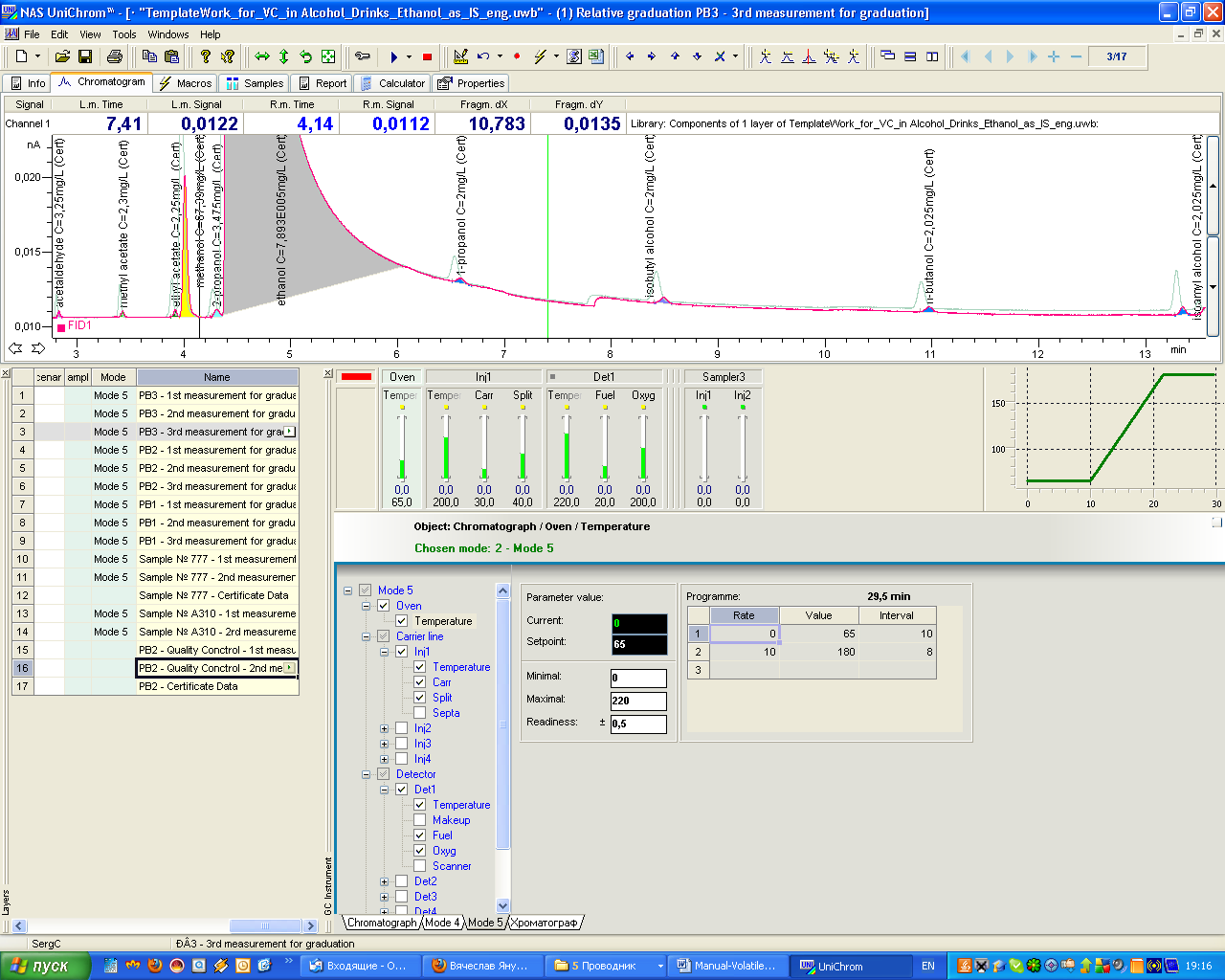The width and height of the screenshot is (1225, 980).
Task: Click the tile windows horizontally icon
Action: coord(910,56)
